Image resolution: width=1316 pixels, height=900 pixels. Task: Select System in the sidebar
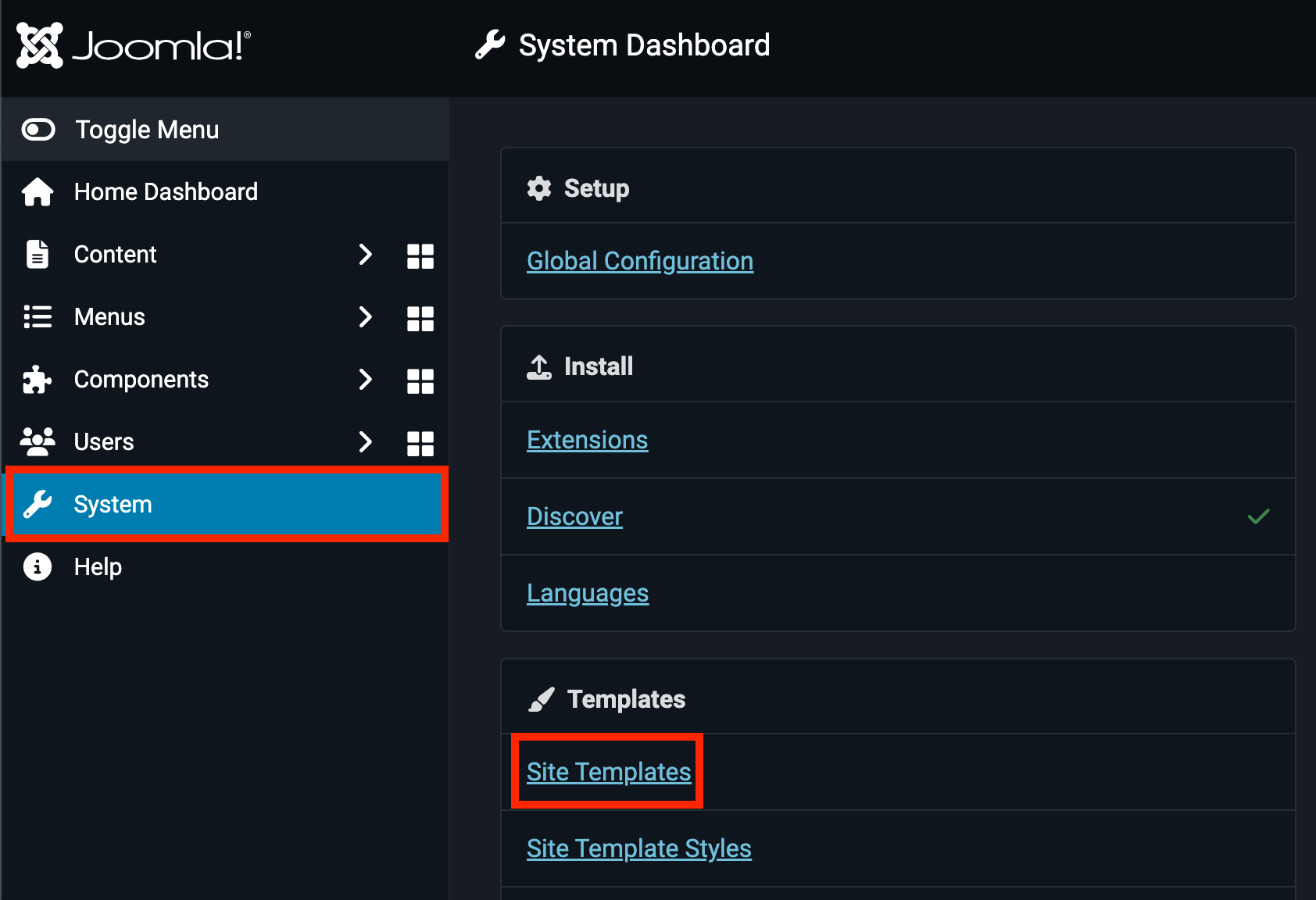coord(113,505)
